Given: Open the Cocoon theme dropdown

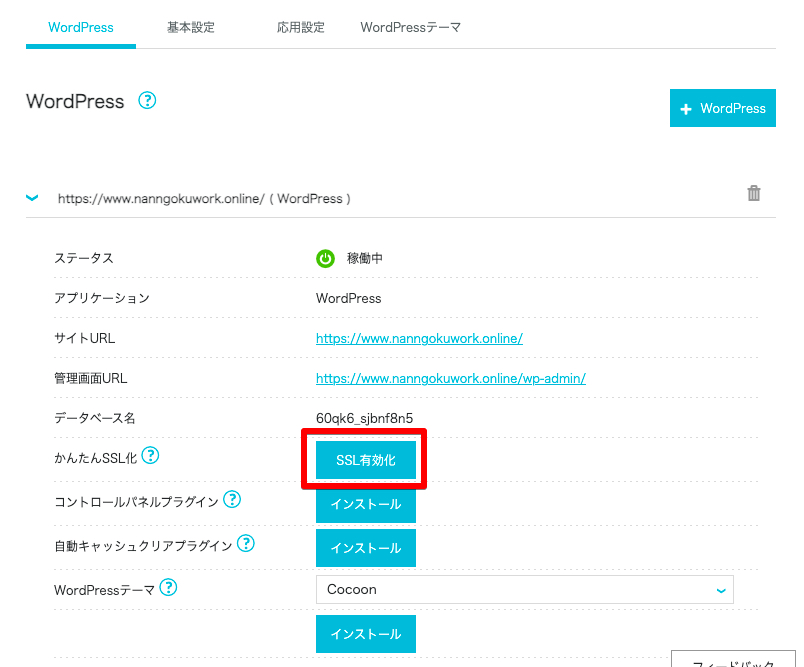Looking at the screenshot, I should click(x=525, y=590).
